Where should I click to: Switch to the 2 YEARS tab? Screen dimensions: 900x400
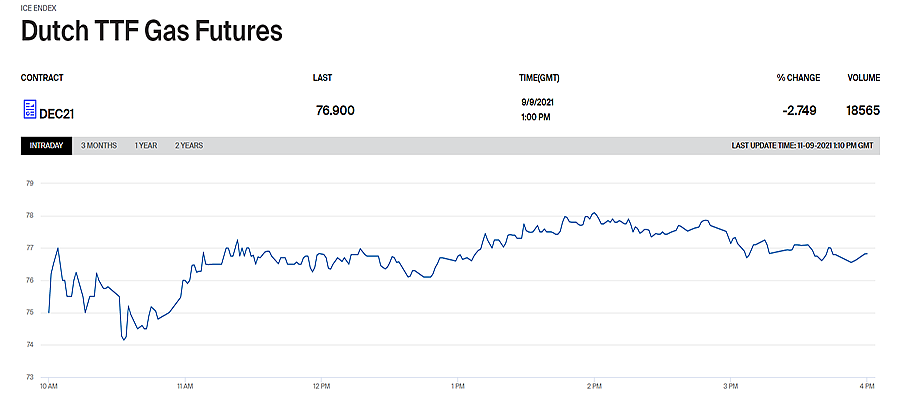click(x=189, y=146)
